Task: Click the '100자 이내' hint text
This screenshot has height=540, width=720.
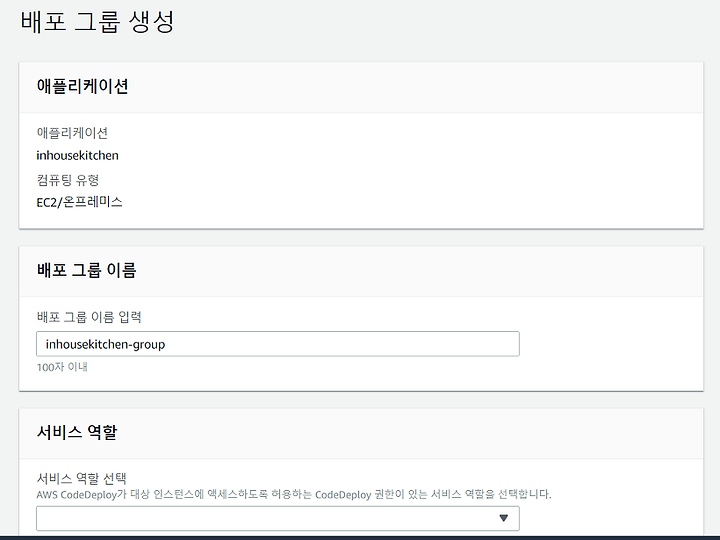Action: pyautogui.click(x=62, y=367)
